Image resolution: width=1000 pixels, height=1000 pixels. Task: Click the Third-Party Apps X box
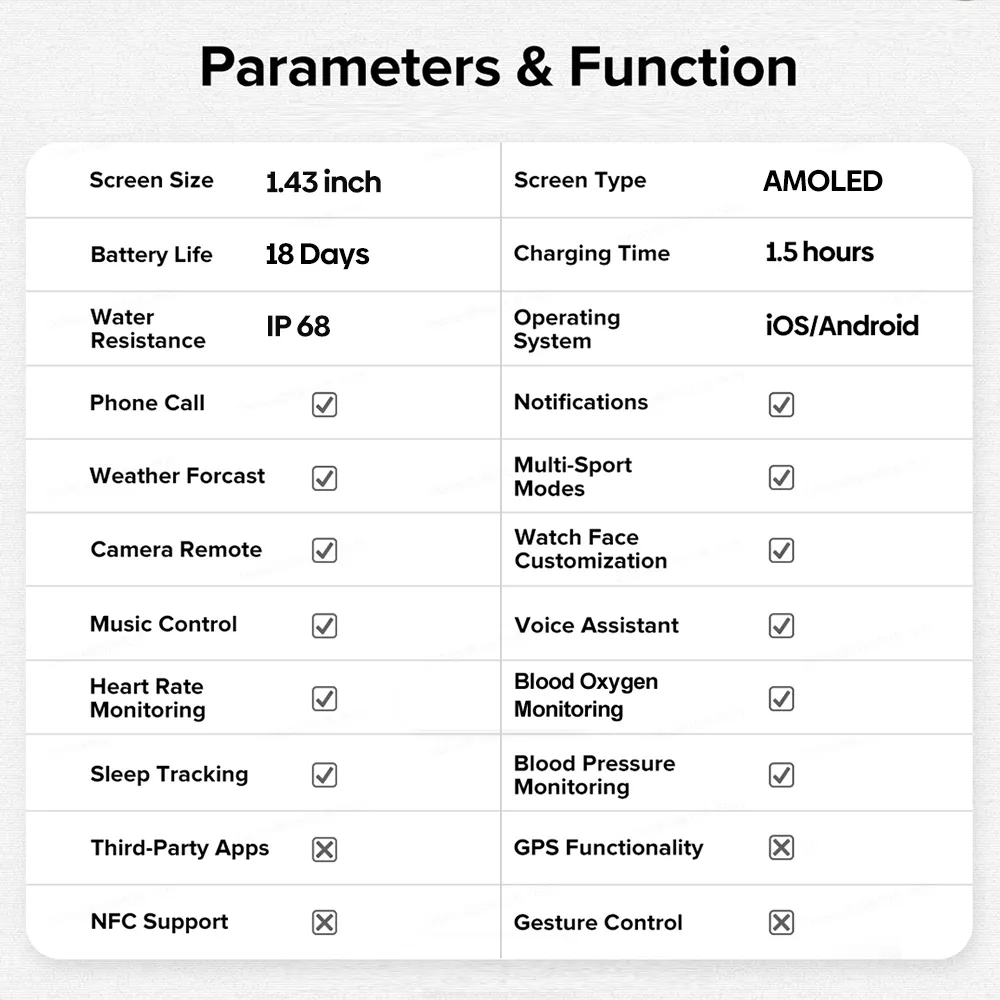(x=324, y=849)
